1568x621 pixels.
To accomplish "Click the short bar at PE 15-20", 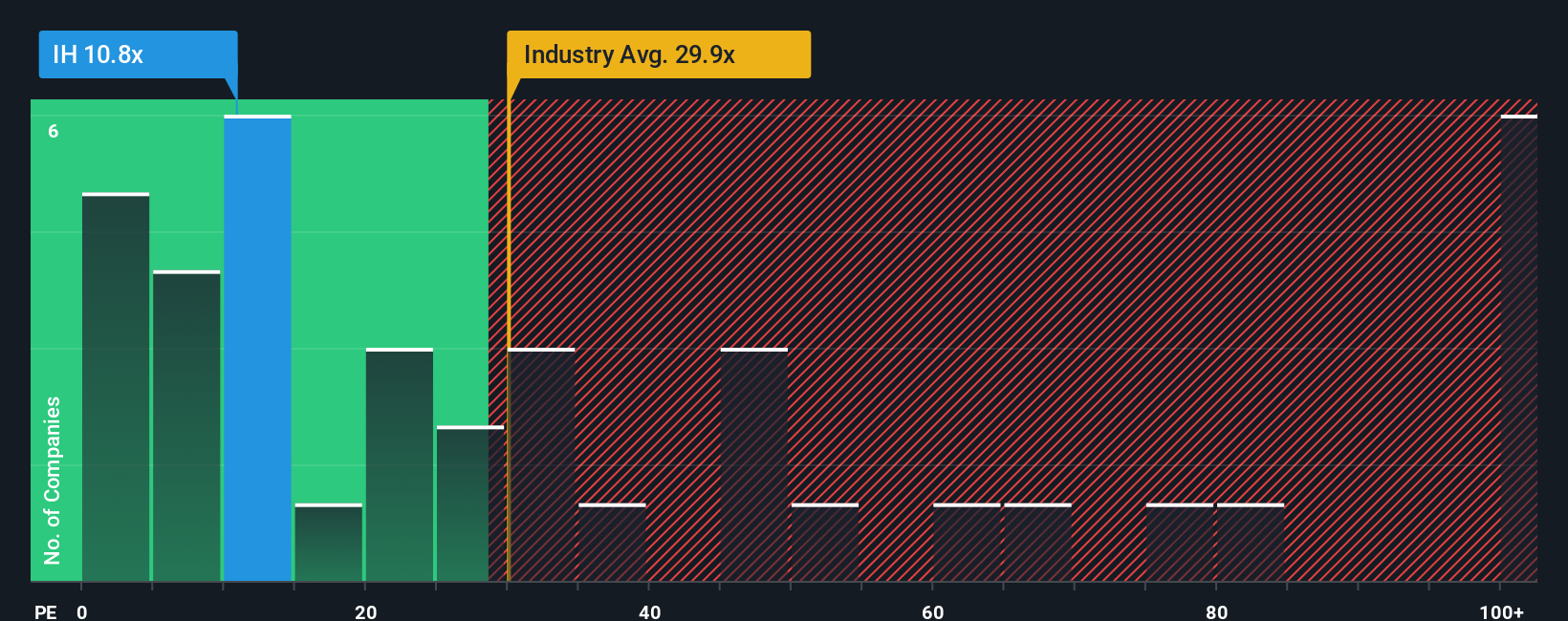I will click(x=329, y=543).
